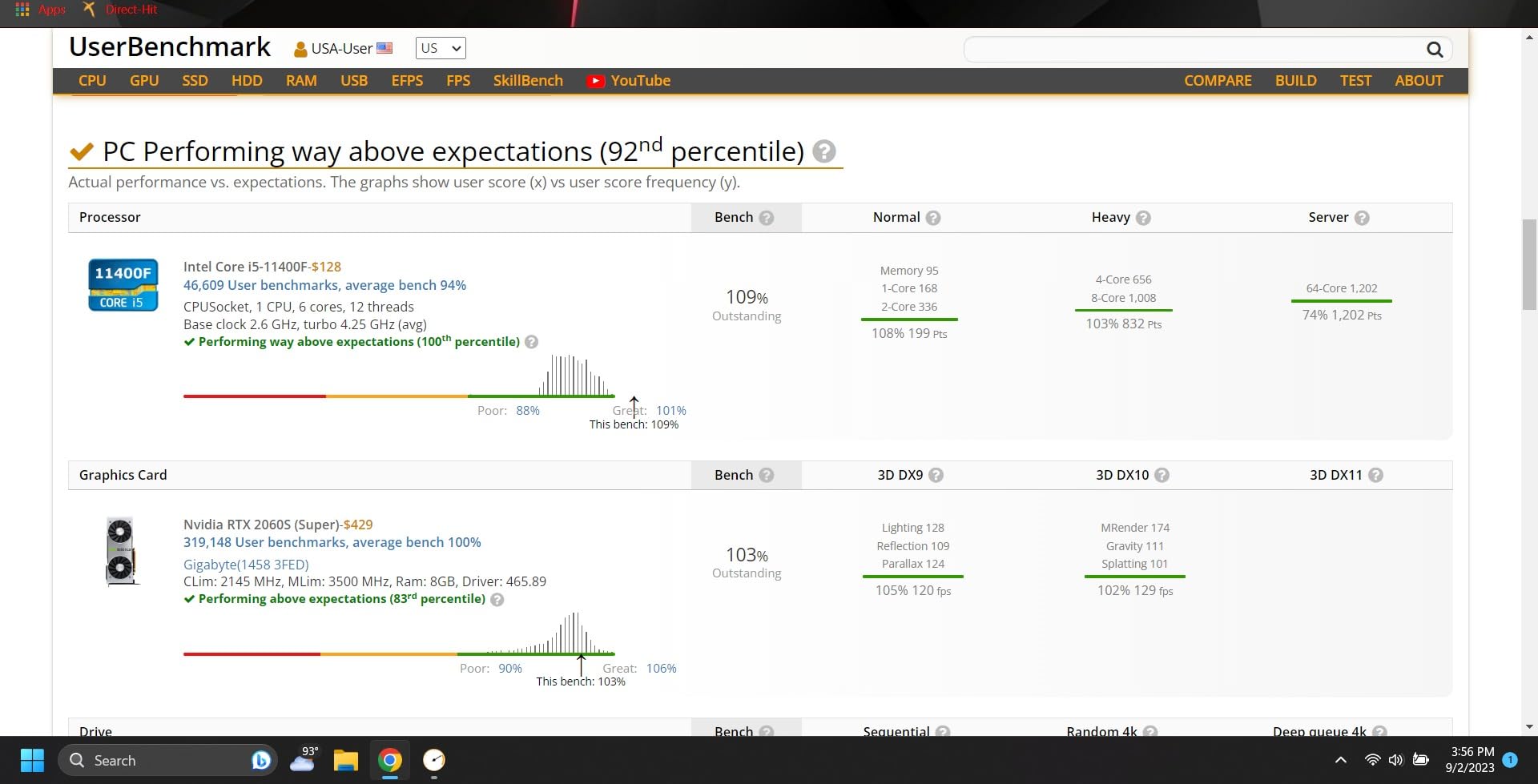Image resolution: width=1538 pixels, height=784 pixels.
Task: Click help icon next to 3D DX10
Action: (x=1162, y=475)
